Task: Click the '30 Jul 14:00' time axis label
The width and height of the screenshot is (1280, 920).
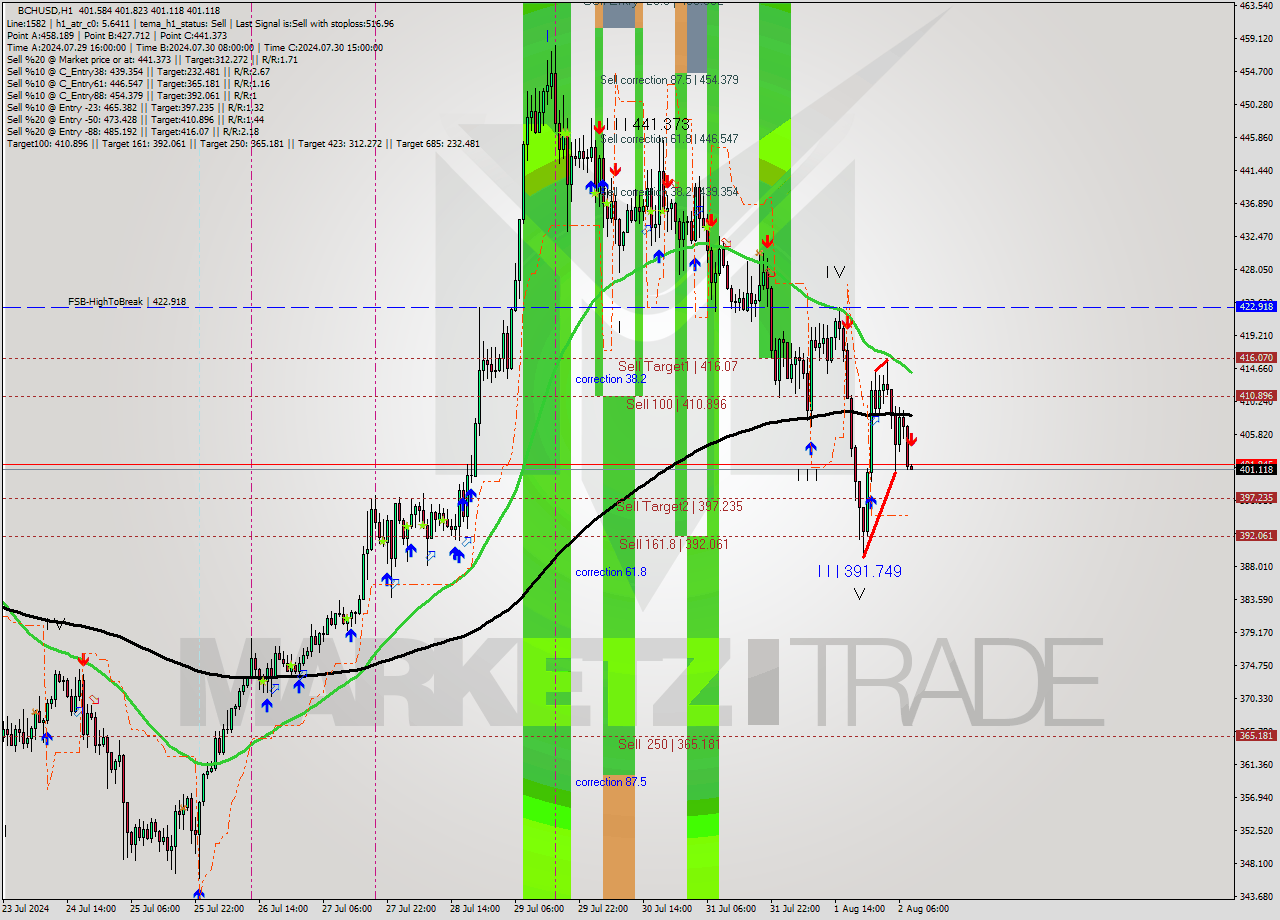Action: click(666, 909)
